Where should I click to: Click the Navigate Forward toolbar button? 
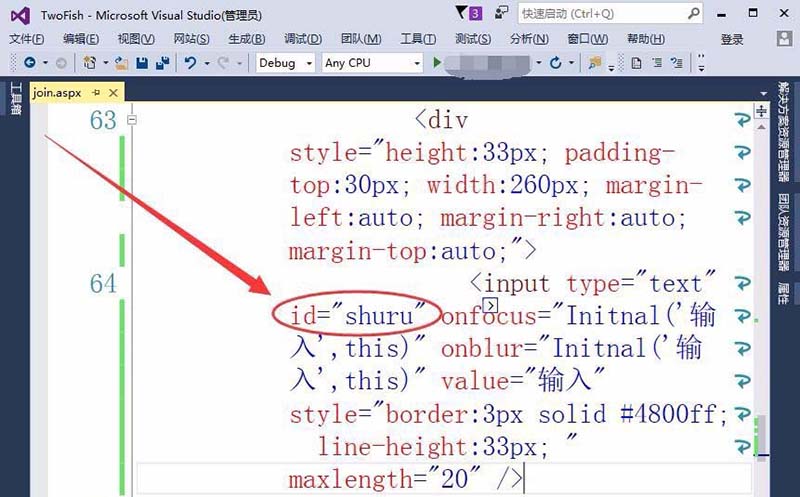61,63
